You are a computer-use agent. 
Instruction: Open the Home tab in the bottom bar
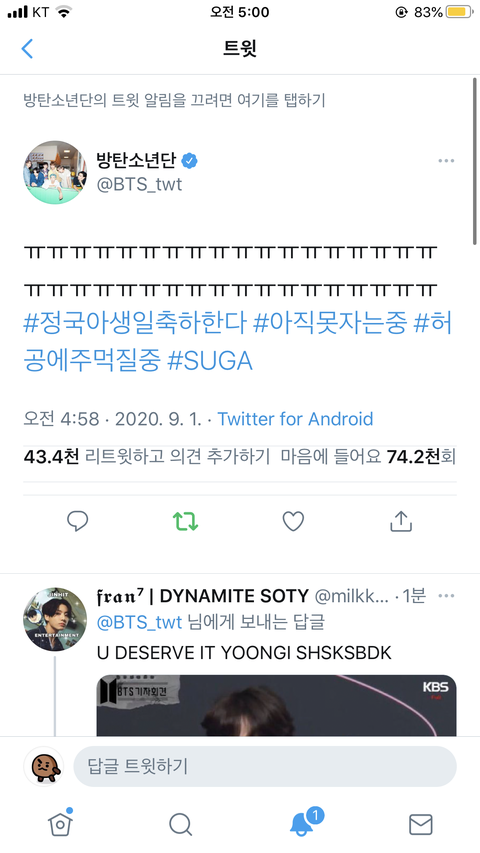(60, 824)
